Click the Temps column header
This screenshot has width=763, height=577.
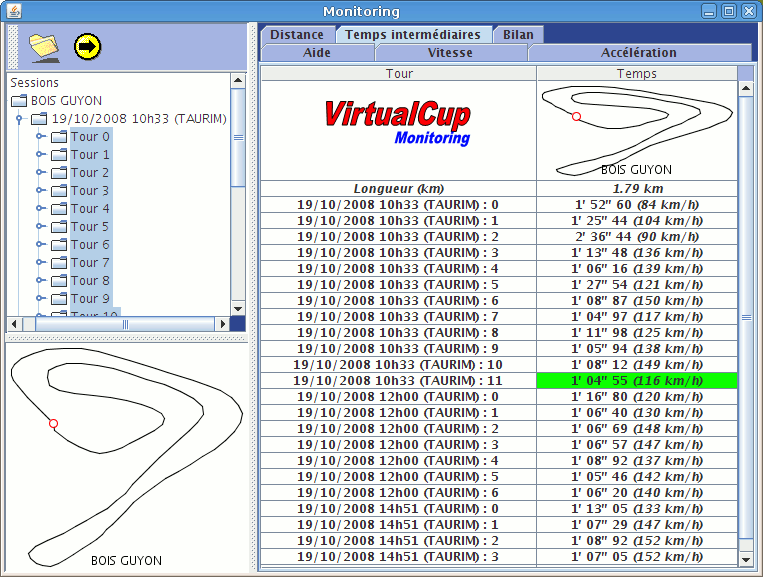click(636, 74)
